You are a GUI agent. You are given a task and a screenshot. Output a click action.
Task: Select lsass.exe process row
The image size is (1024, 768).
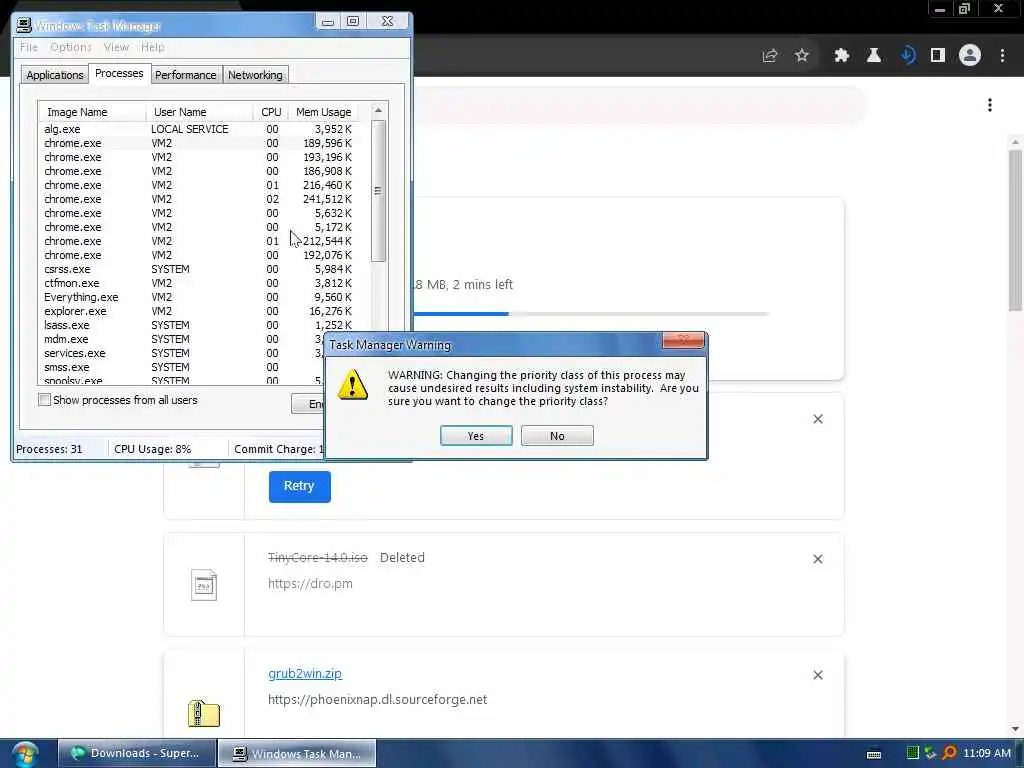[198, 325]
